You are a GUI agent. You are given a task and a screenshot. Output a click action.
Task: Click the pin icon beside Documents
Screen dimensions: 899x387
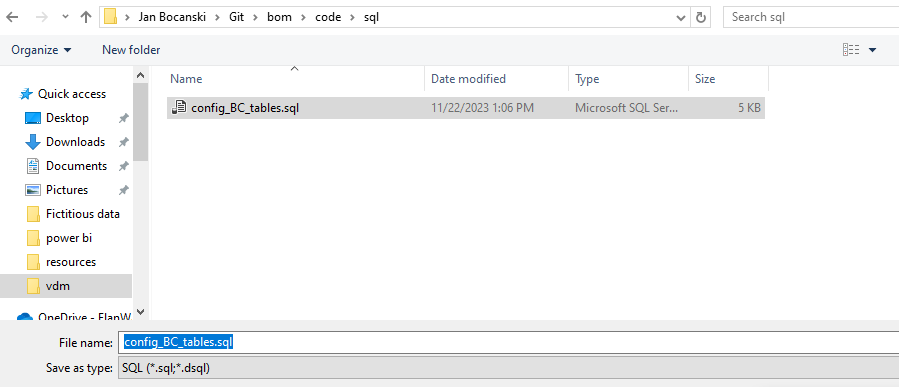(x=123, y=166)
